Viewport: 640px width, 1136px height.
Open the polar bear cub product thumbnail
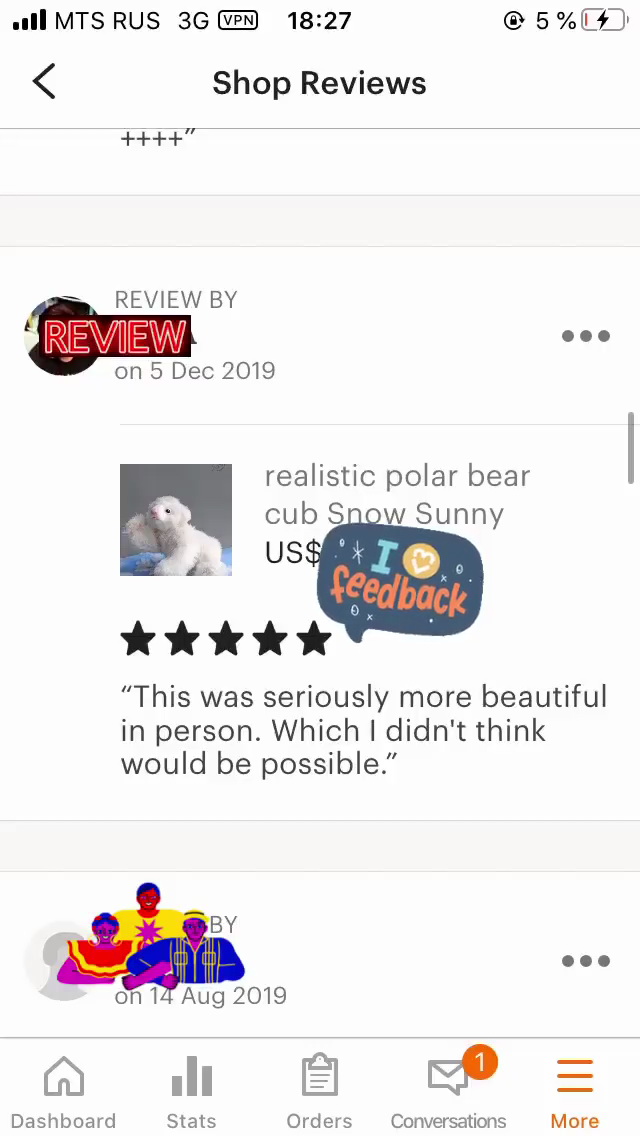tap(175, 519)
